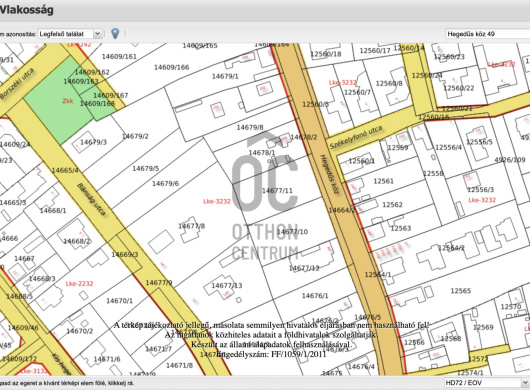Screen dimensions: 530x390
Task: Click the Borszéki utca street label
Action: pos(17,83)
